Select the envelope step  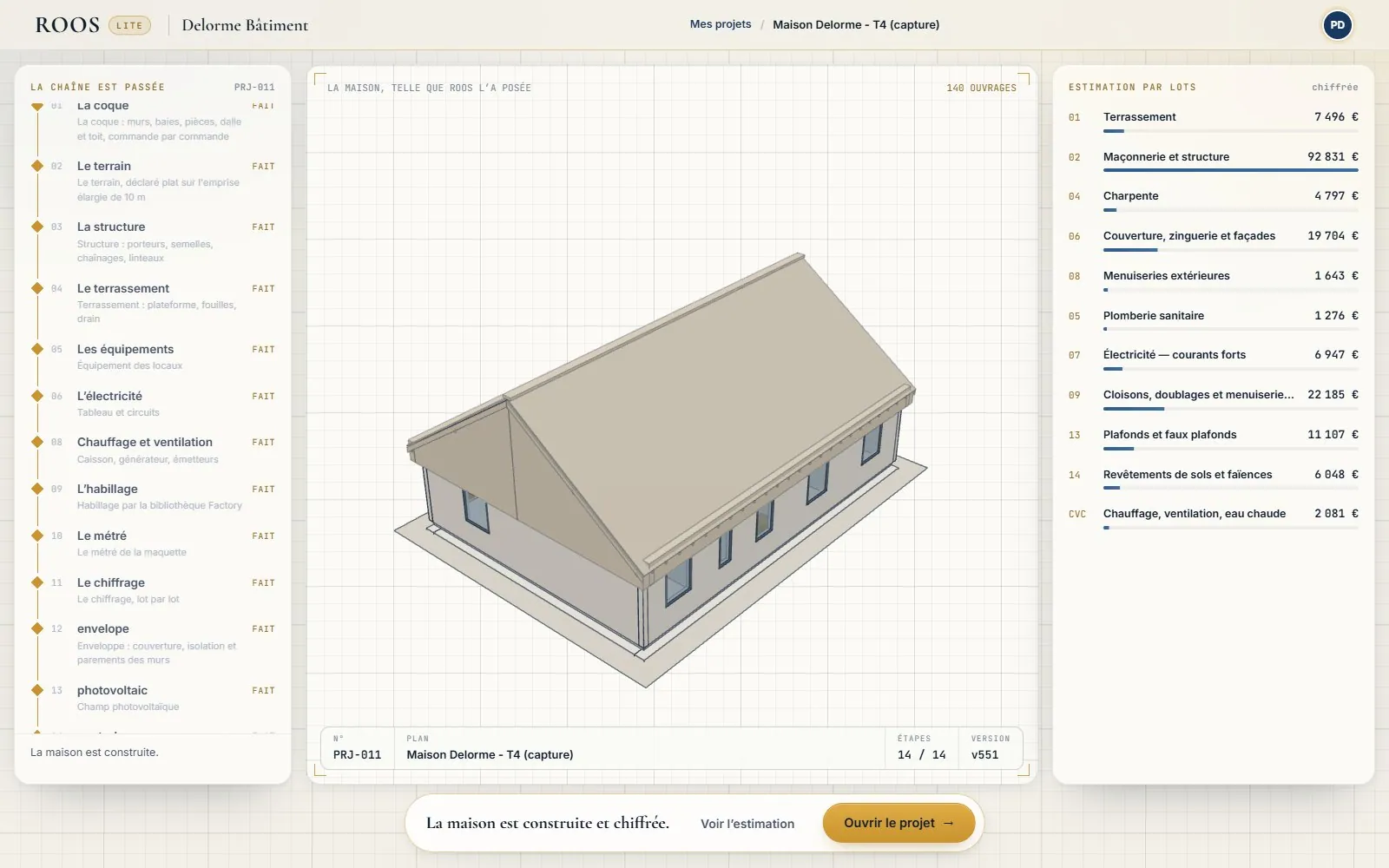153,643
